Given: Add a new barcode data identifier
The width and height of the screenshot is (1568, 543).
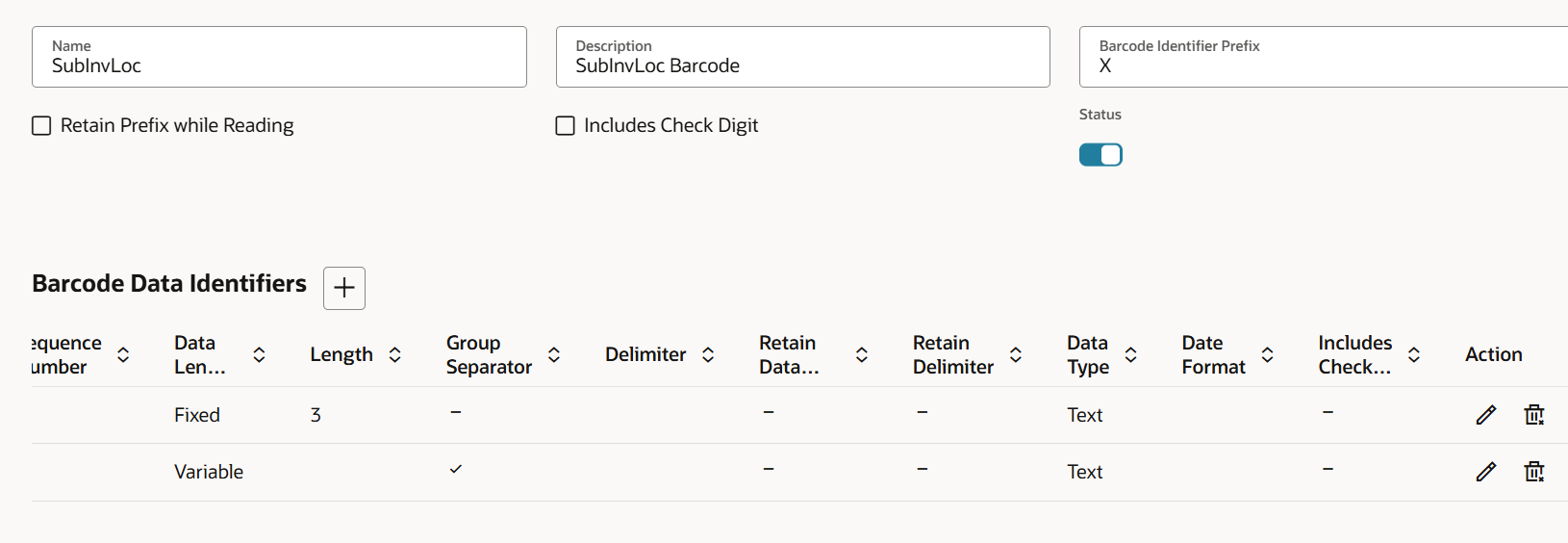Looking at the screenshot, I should point(344,288).
